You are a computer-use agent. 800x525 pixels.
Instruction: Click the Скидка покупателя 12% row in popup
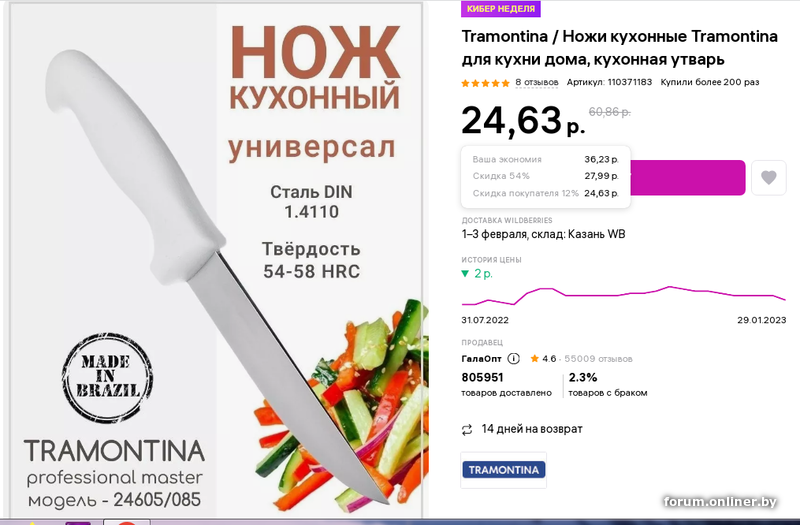545,193
